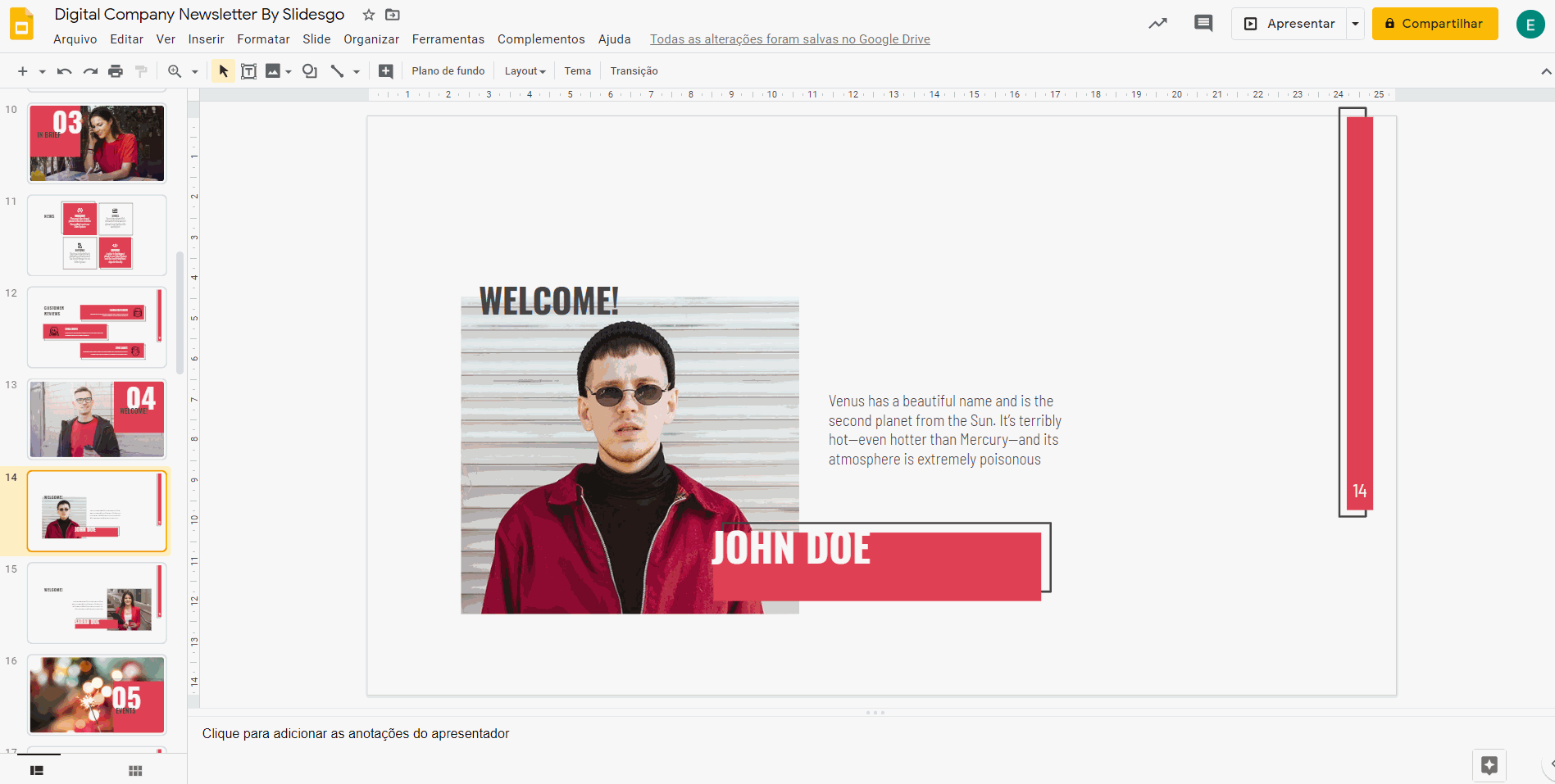Select the man's photo on slide
The image size is (1555, 784).
(630, 455)
